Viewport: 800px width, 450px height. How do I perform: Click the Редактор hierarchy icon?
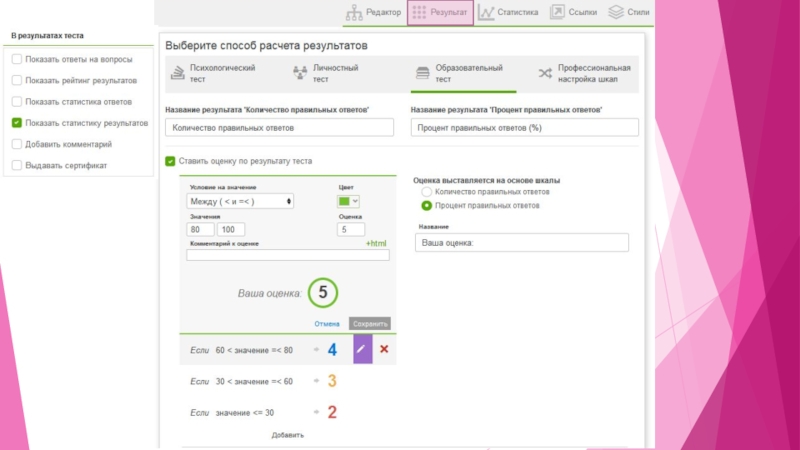(x=354, y=13)
